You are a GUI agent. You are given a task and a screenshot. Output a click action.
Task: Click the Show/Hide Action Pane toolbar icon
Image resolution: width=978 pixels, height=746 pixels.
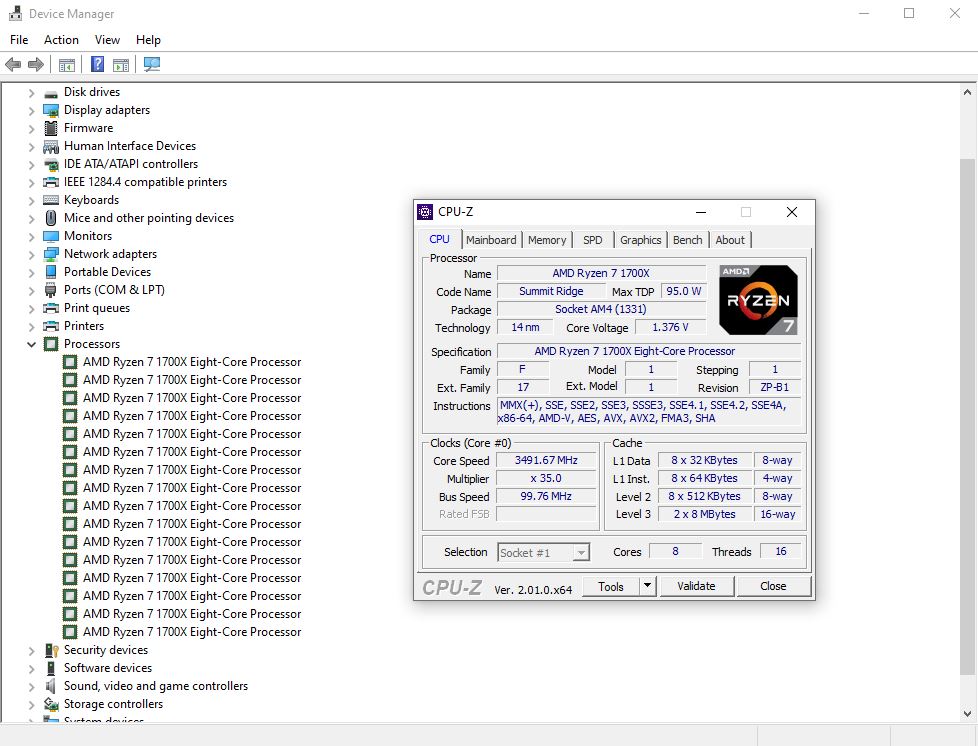121,65
